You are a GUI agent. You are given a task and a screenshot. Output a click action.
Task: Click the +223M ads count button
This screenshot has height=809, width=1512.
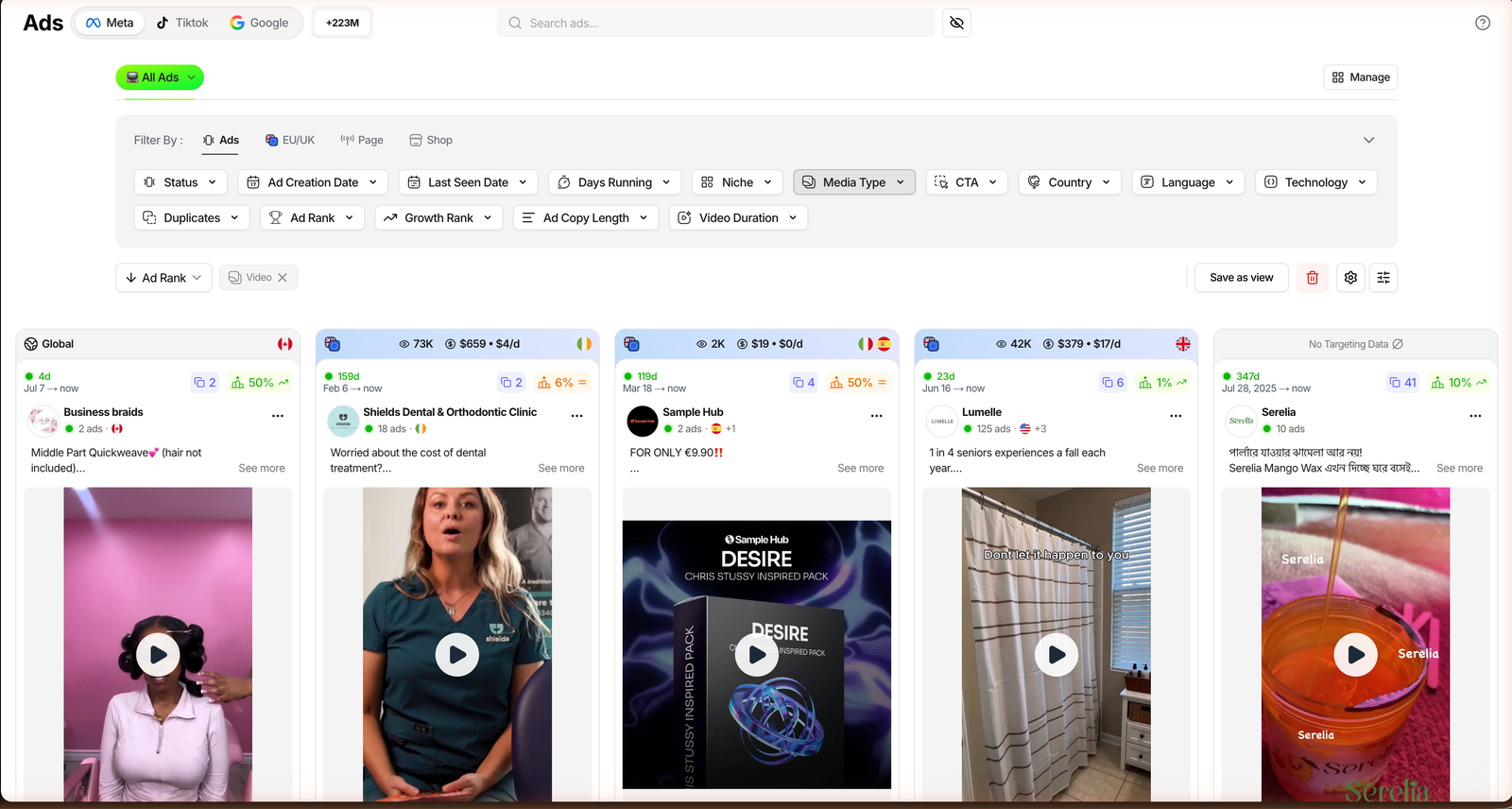pyautogui.click(x=342, y=23)
